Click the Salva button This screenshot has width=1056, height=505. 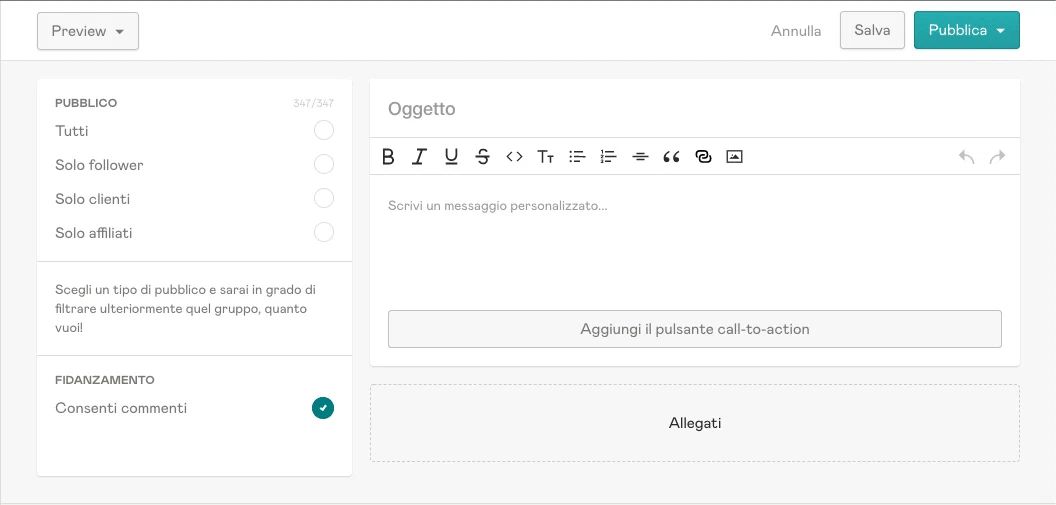pos(872,30)
